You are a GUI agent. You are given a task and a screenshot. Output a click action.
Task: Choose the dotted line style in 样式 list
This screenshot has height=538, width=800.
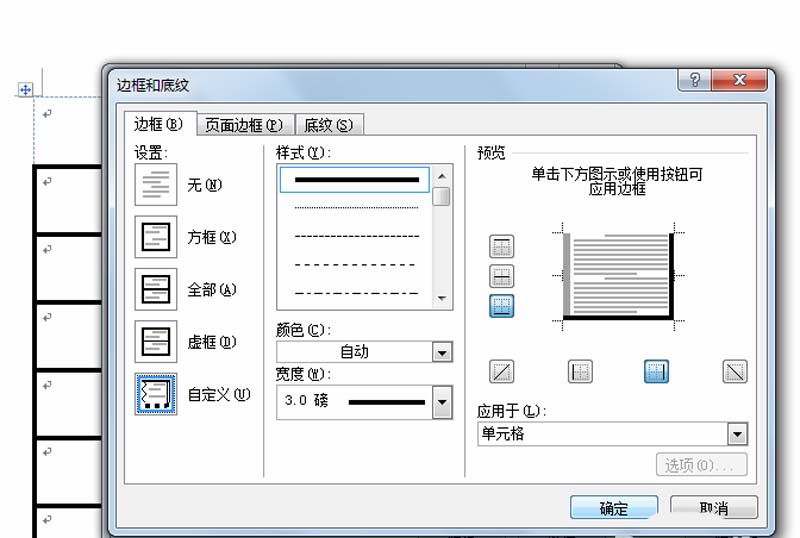click(356, 208)
